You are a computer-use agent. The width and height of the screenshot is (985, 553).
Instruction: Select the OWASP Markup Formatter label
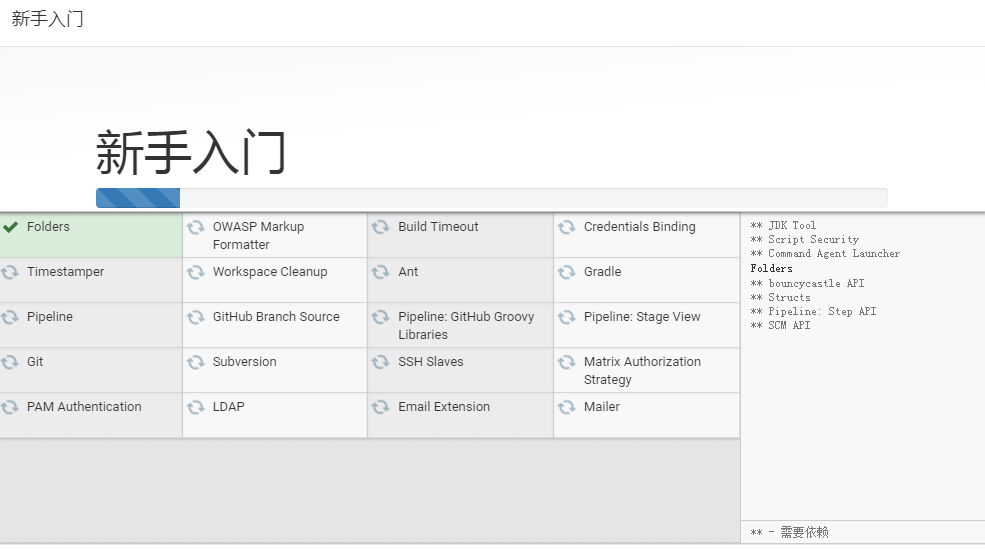pos(258,236)
